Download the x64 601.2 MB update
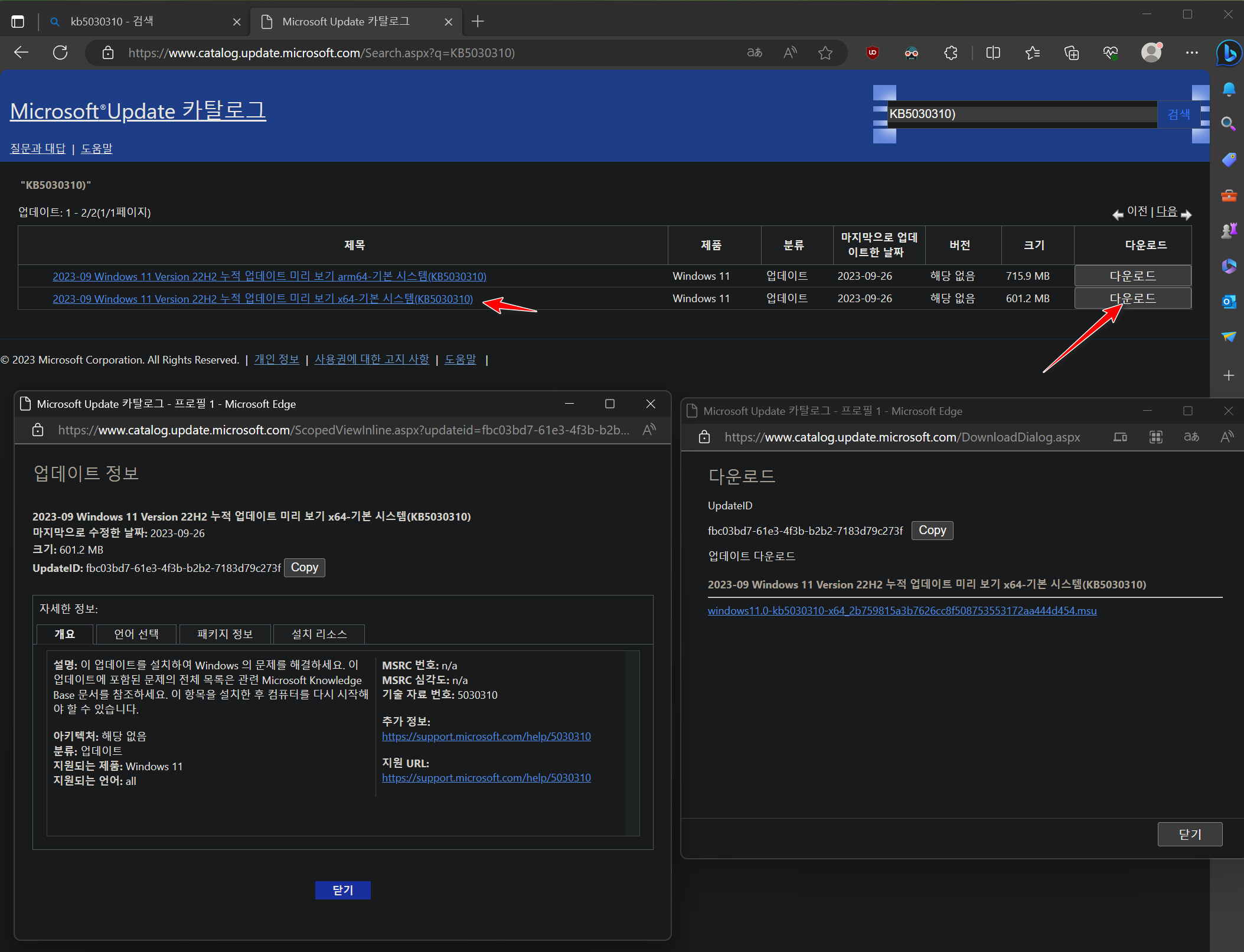This screenshot has width=1244, height=952. click(x=1132, y=298)
